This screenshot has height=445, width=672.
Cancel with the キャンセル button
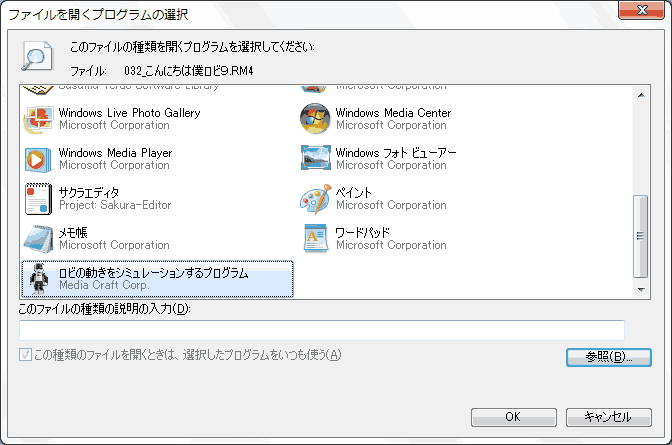point(609,417)
